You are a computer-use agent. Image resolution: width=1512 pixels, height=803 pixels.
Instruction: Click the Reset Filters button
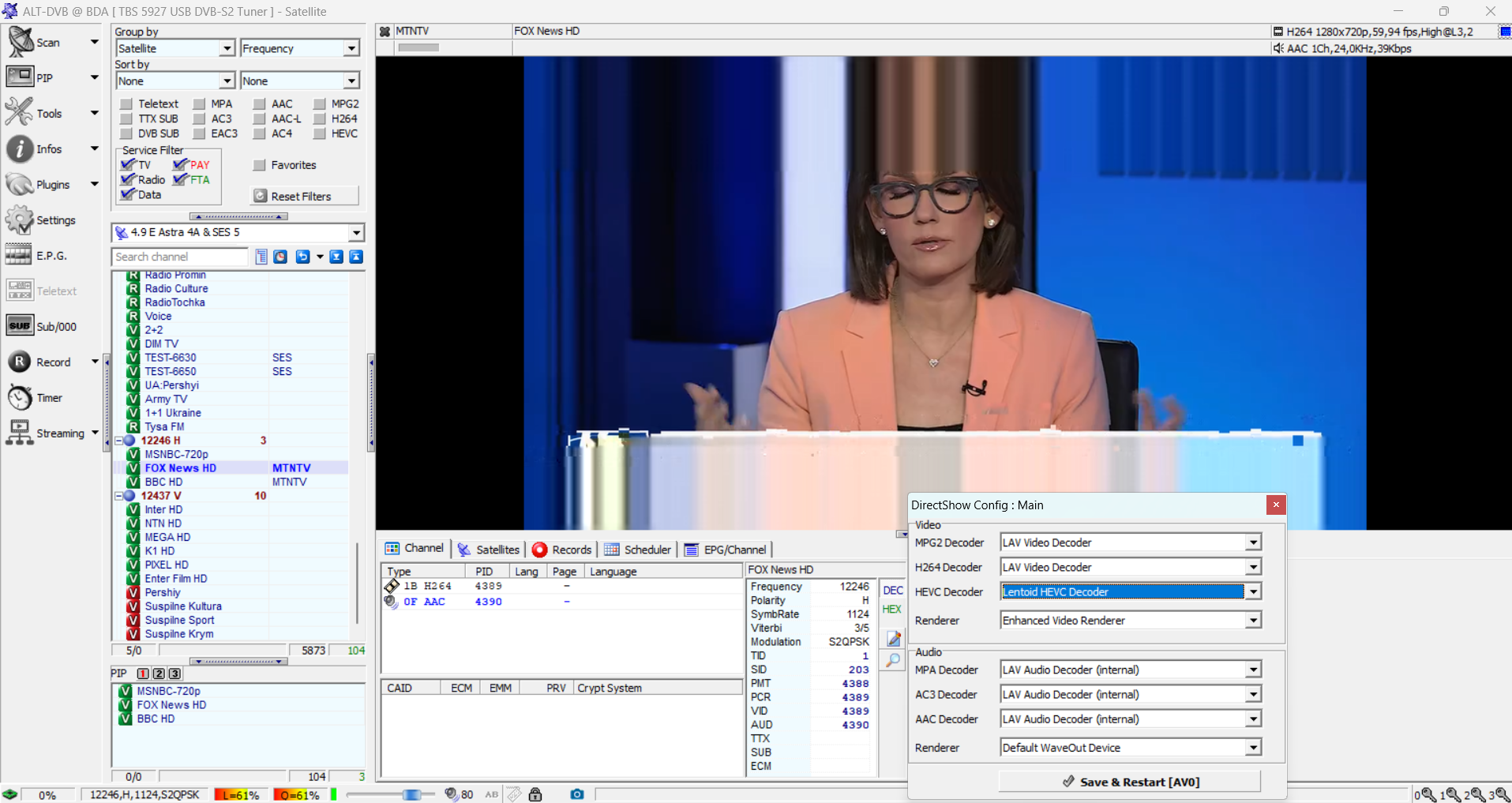[305, 196]
